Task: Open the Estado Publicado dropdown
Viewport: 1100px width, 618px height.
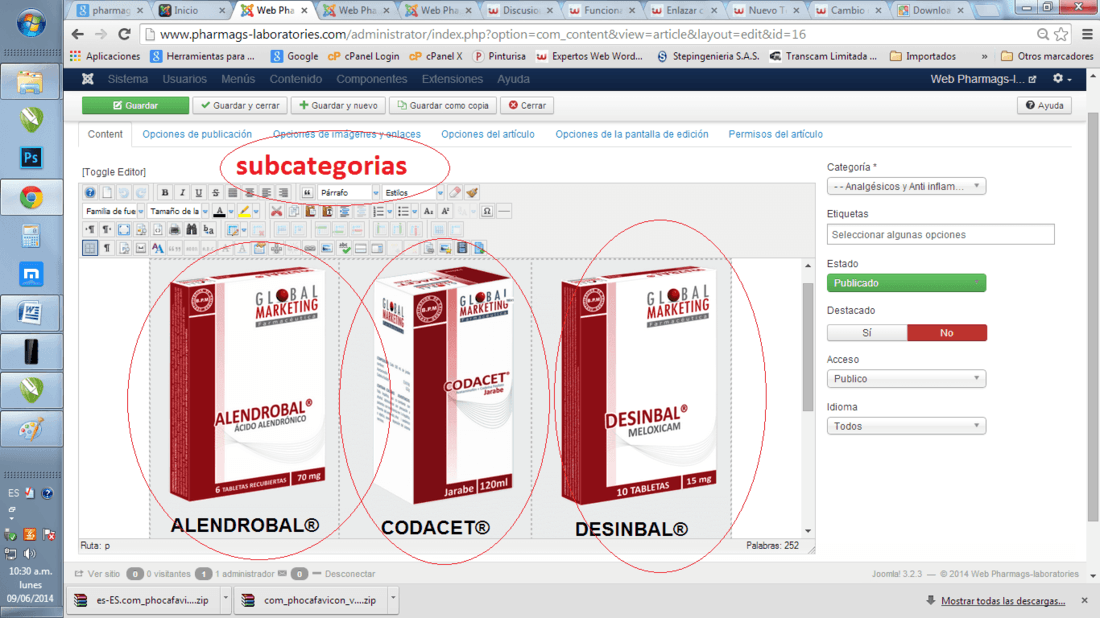Action: pyautogui.click(x=906, y=283)
